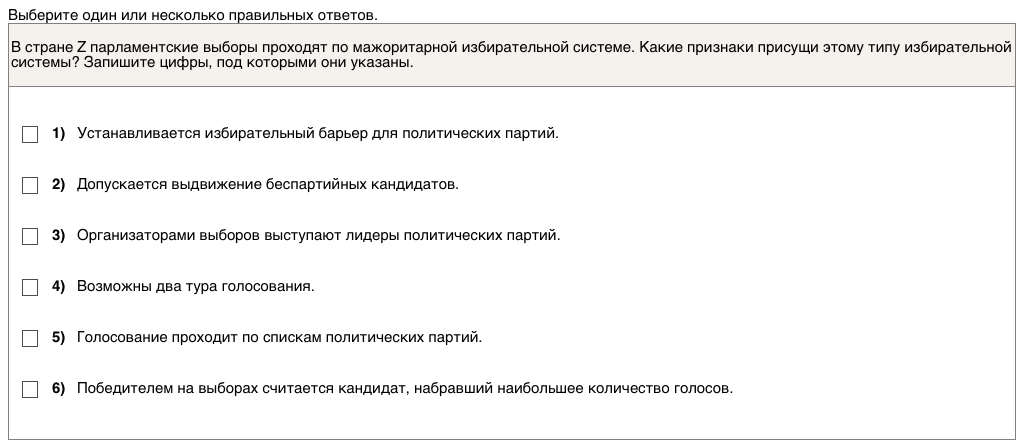Viewport: 1024px width, 448px height.
Task: Click the bold number label "2)"
Action: tap(58, 184)
